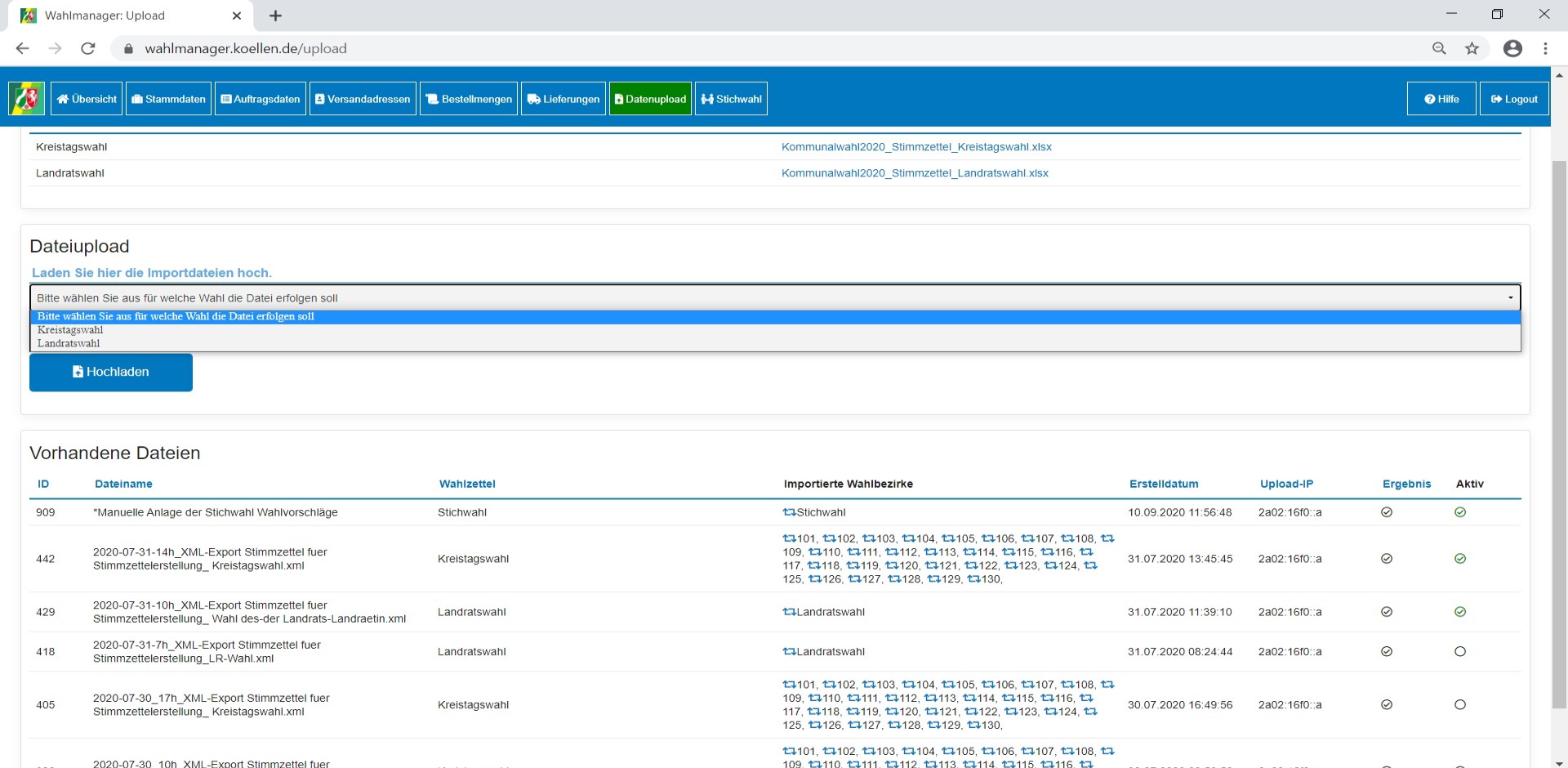1568x768 pixels.
Task: Sort table by Ergebnis column header
Action: click(1406, 484)
